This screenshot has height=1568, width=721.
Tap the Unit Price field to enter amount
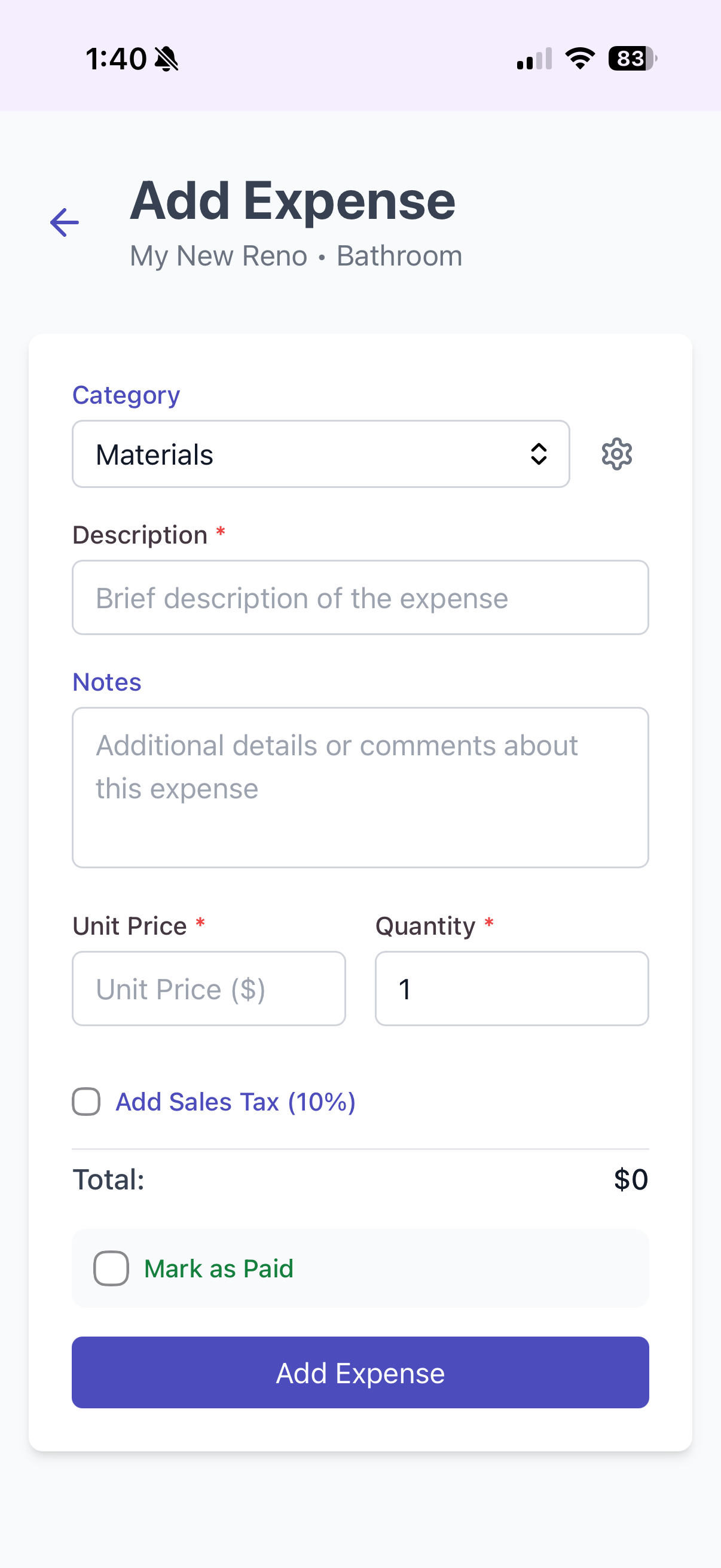209,989
